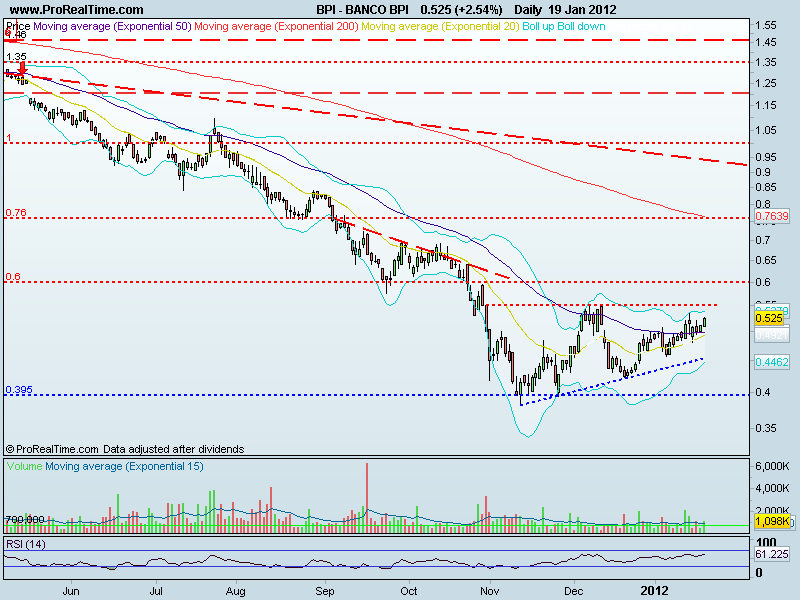Select the Price legend label

[x=18, y=26]
